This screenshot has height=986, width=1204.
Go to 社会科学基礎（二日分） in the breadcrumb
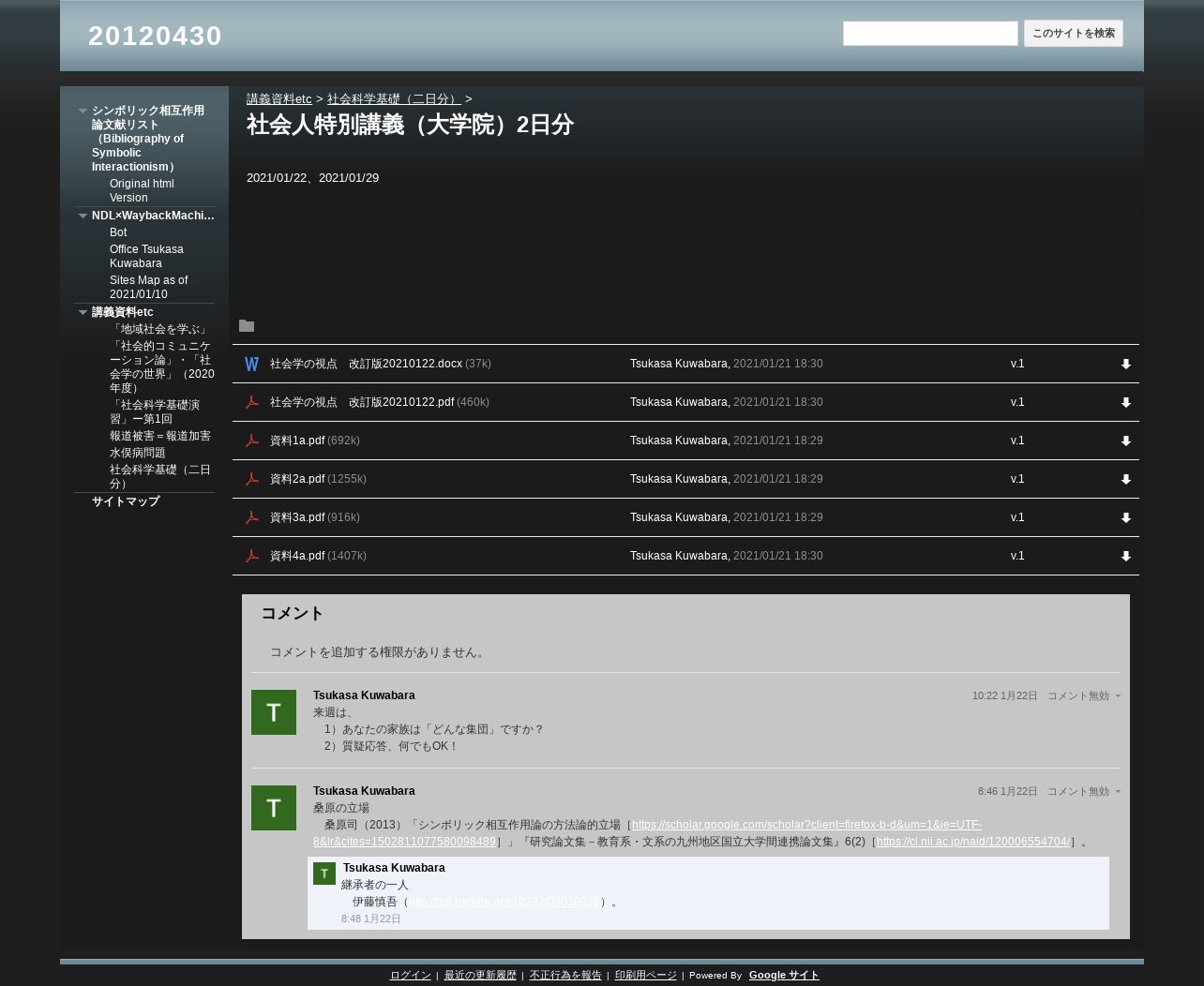(394, 99)
